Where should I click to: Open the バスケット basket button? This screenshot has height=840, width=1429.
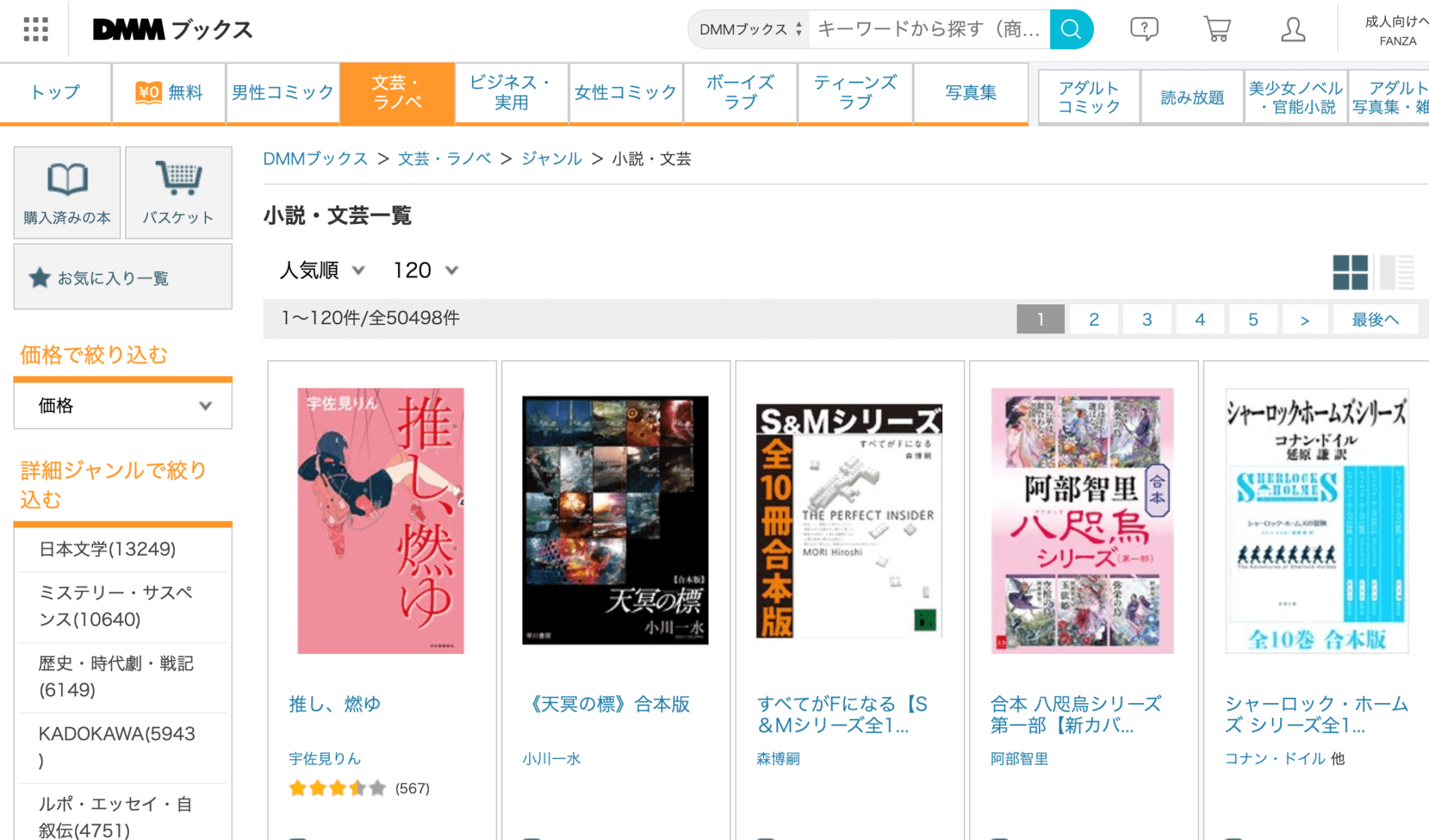point(179,193)
